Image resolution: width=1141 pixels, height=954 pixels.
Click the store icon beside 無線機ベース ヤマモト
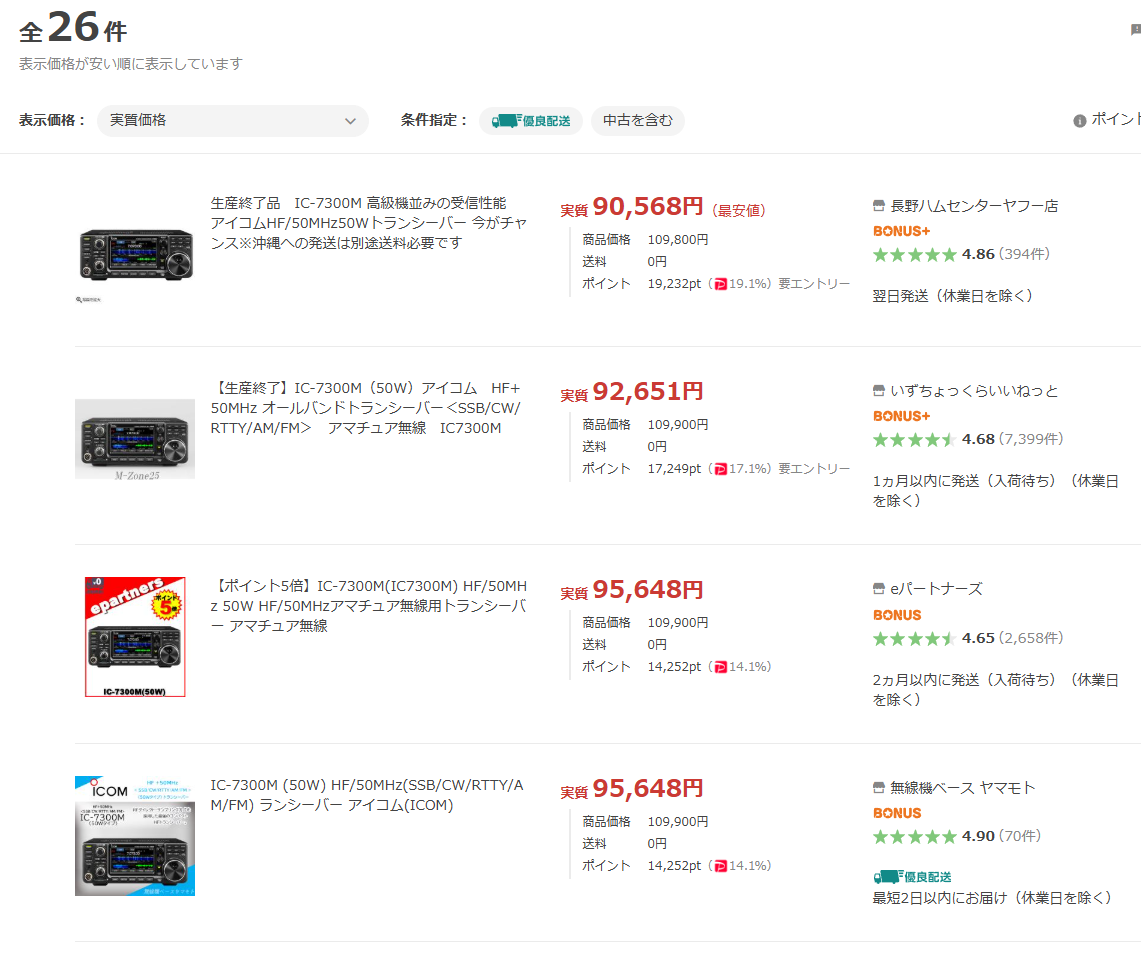879,788
